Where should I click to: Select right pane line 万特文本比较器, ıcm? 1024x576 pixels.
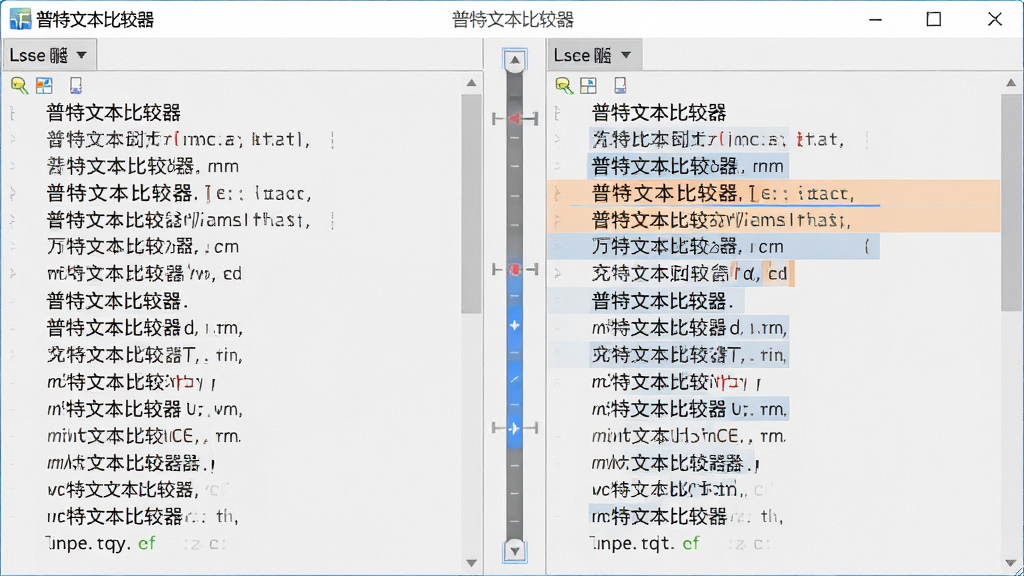[688, 247]
